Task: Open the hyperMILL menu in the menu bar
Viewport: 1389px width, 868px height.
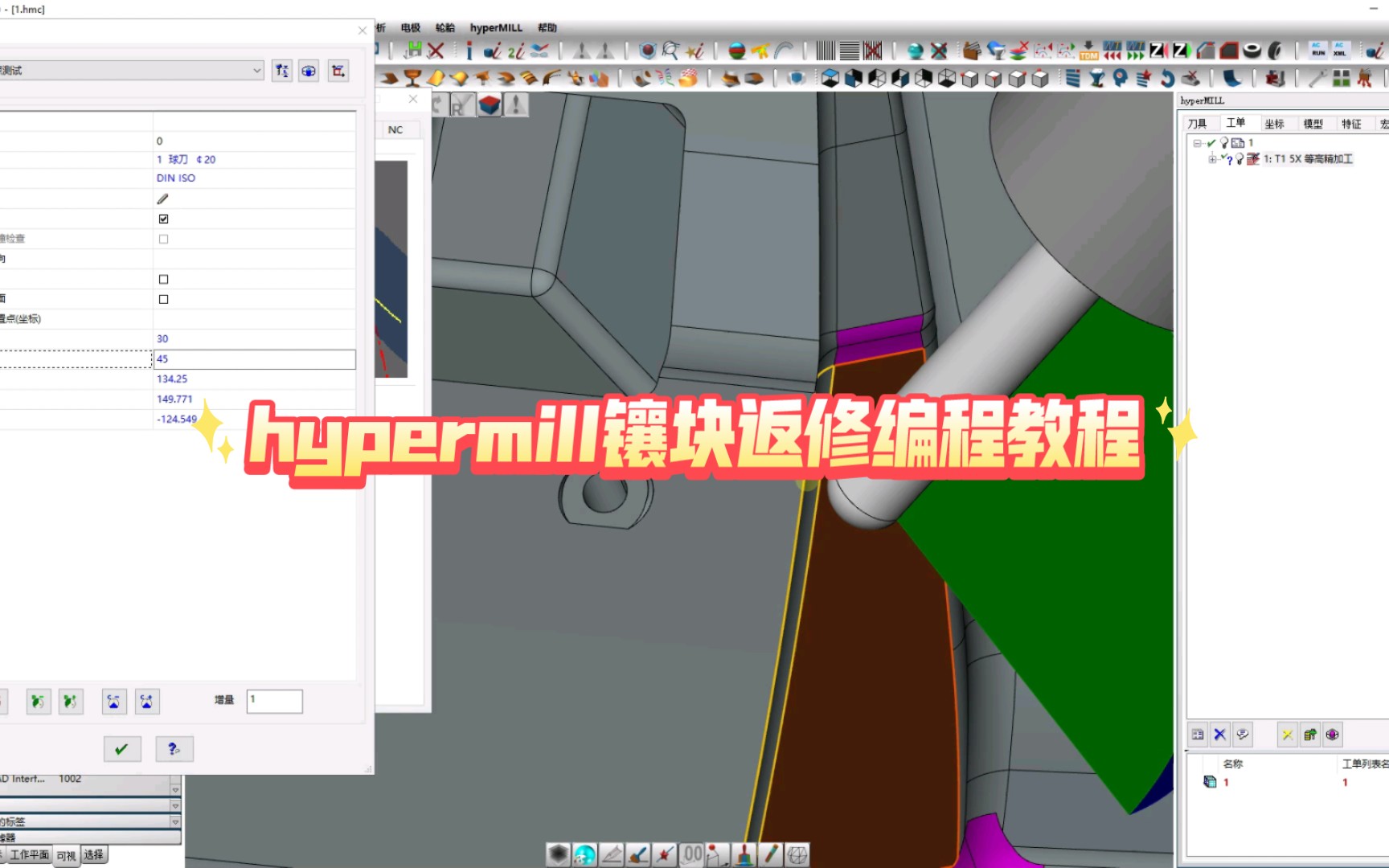Action: [x=496, y=27]
